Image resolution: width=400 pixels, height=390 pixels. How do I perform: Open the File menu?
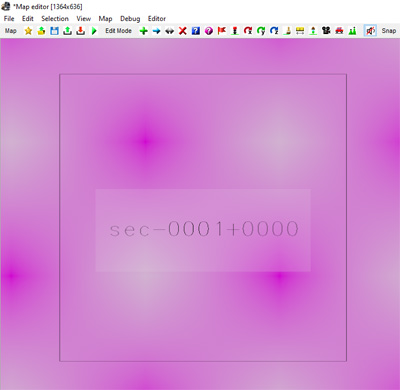[9, 19]
